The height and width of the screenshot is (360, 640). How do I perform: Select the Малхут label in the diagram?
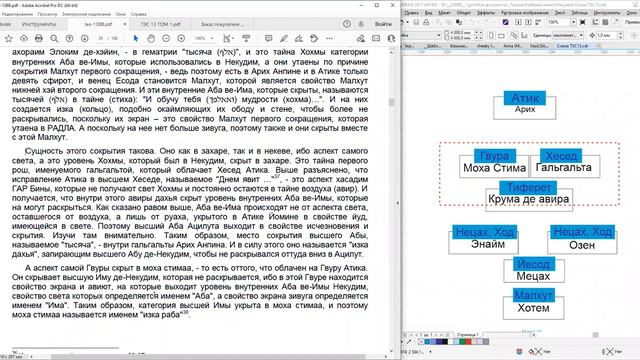[533, 295]
